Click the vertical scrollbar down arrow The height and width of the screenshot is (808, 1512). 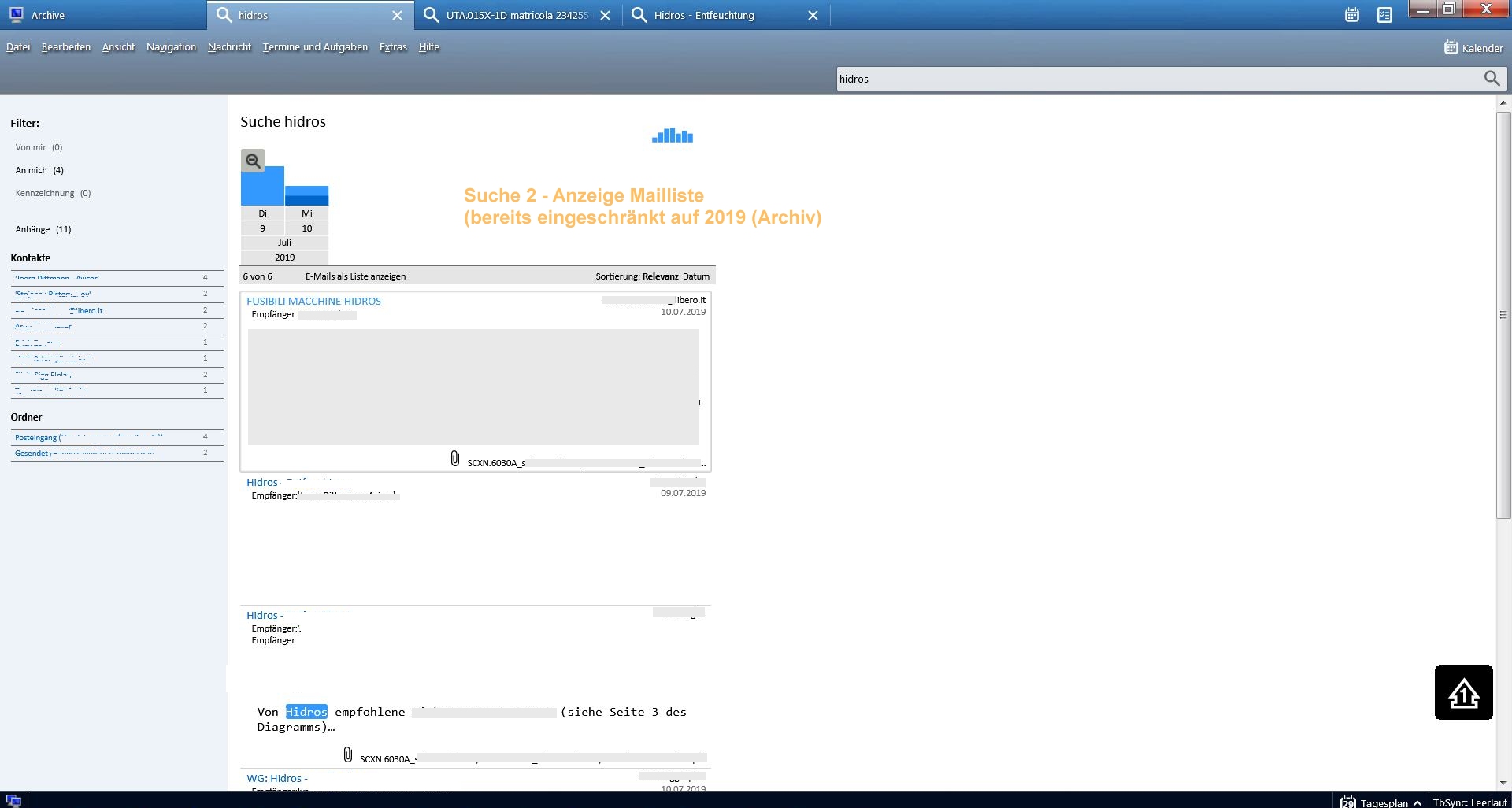coord(1503,783)
